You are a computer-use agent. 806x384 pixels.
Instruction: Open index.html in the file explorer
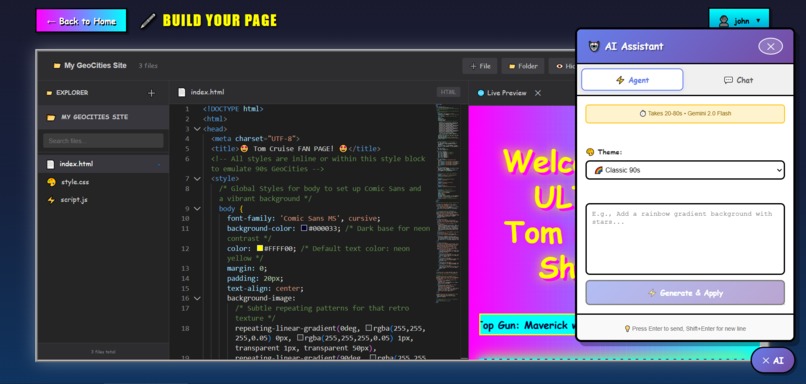(x=103, y=164)
